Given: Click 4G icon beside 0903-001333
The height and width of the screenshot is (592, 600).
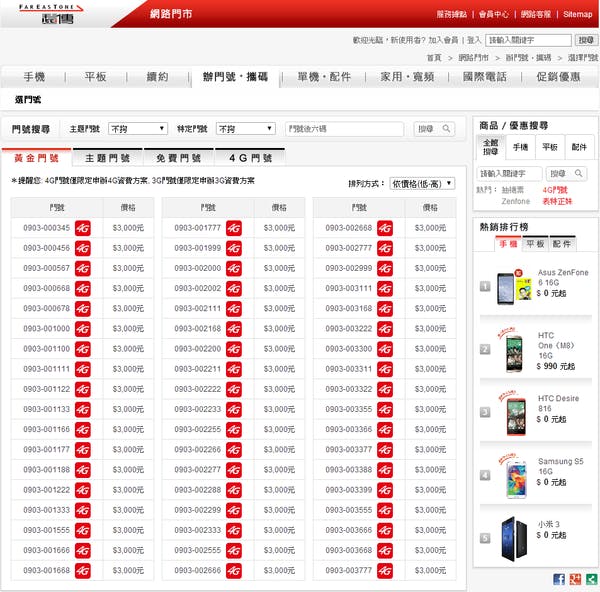Looking at the screenshot, I should (x=83, y=510).
